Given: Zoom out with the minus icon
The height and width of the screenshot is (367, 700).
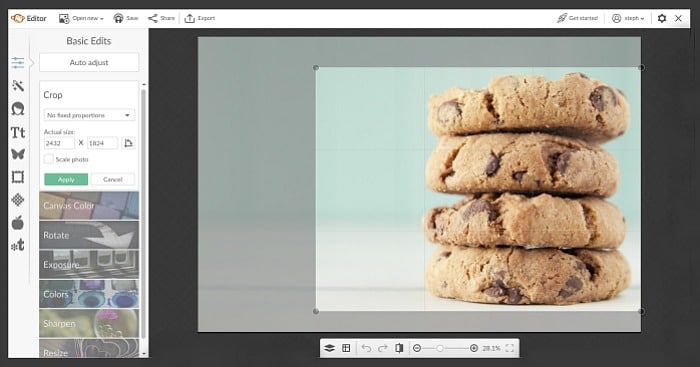Looking at the screenshot, I should 417,348.
